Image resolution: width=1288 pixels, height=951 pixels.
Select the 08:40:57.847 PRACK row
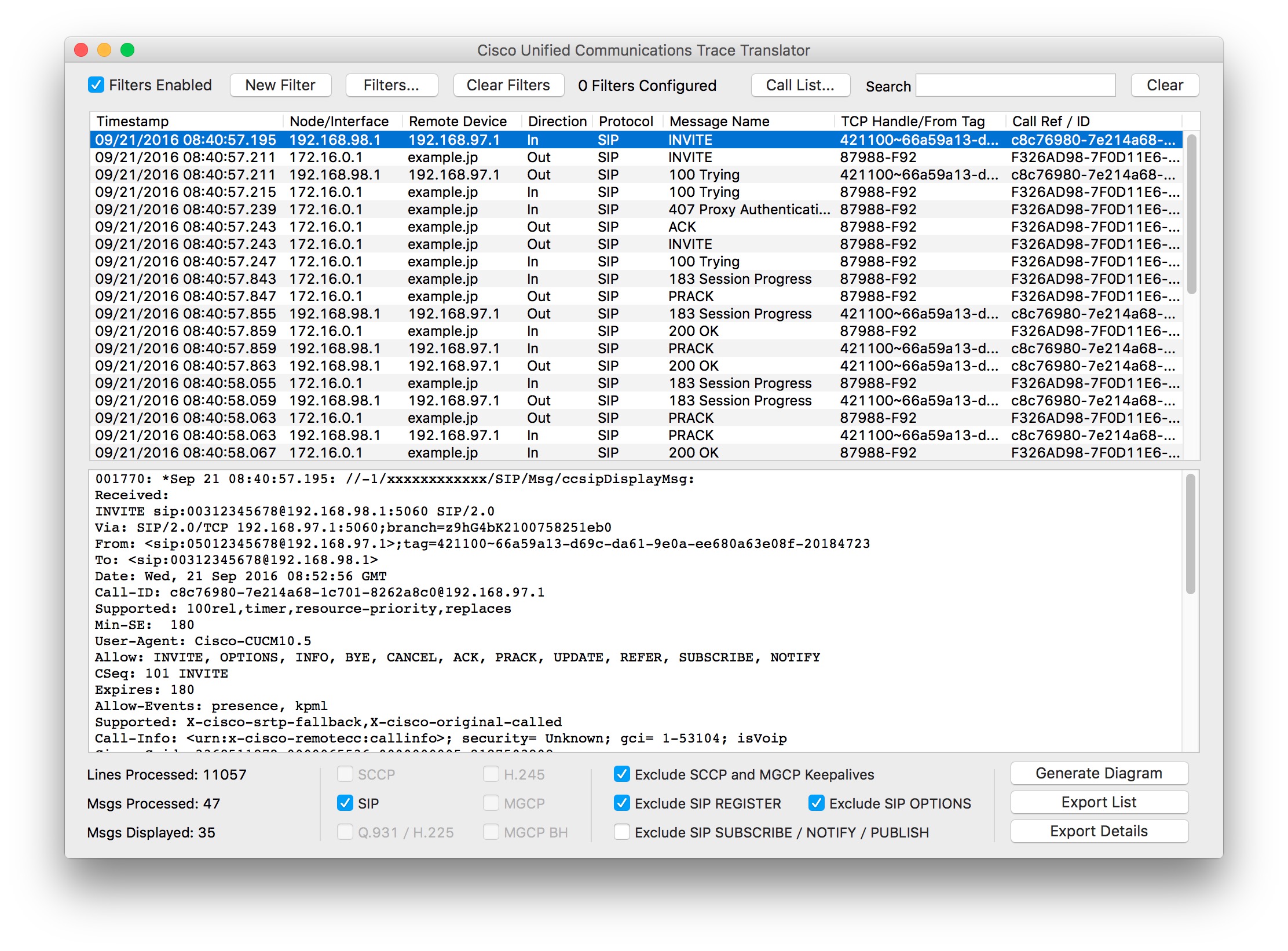coord(636,296)
